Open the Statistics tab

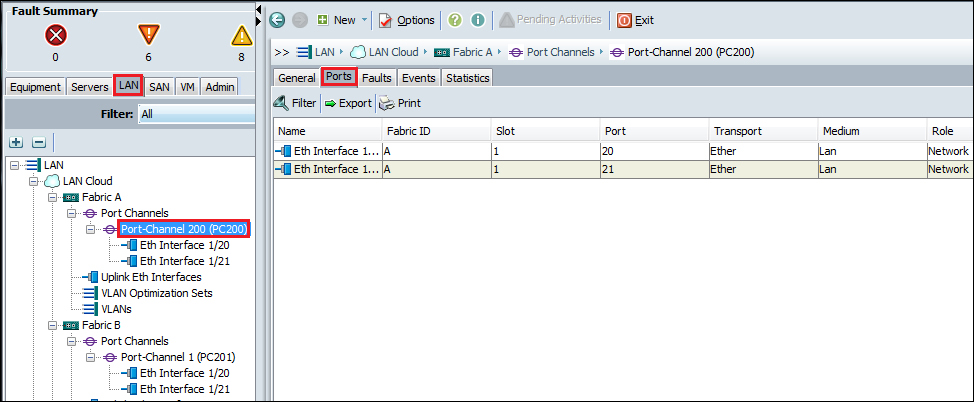(467, 78)
